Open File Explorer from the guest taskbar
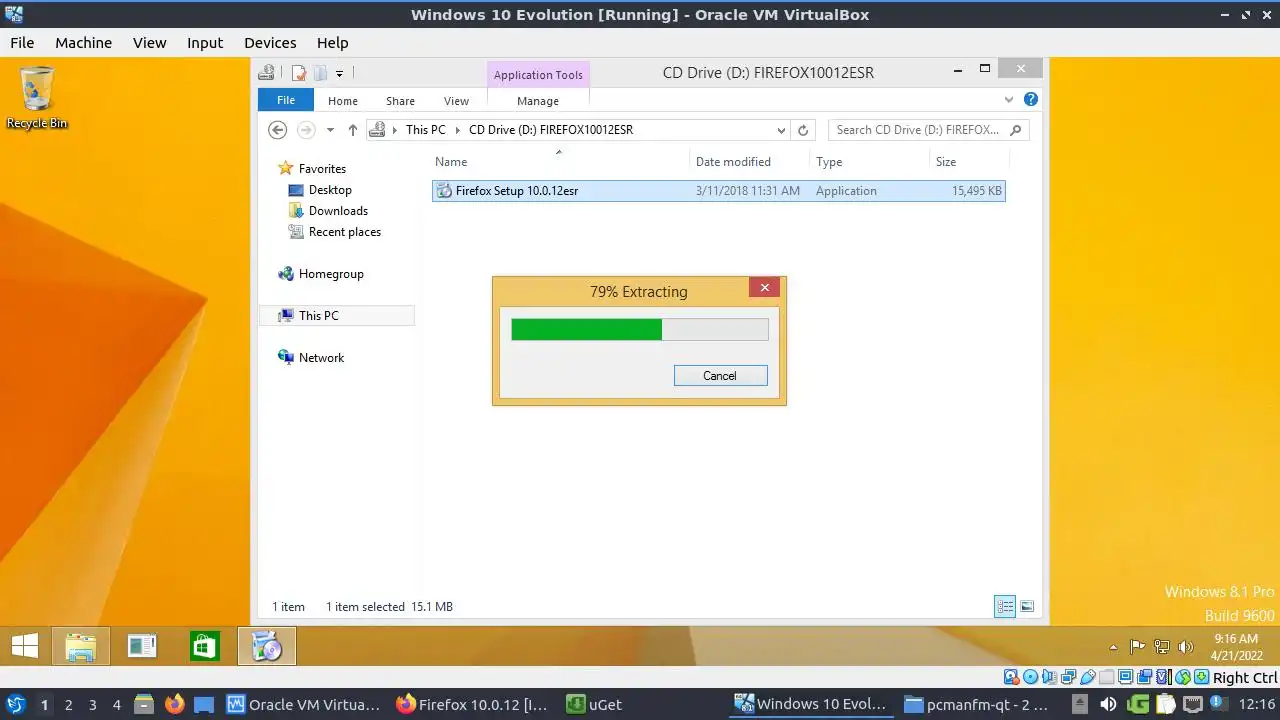The width and height of the screenshot is (1280, 720). 81,646
